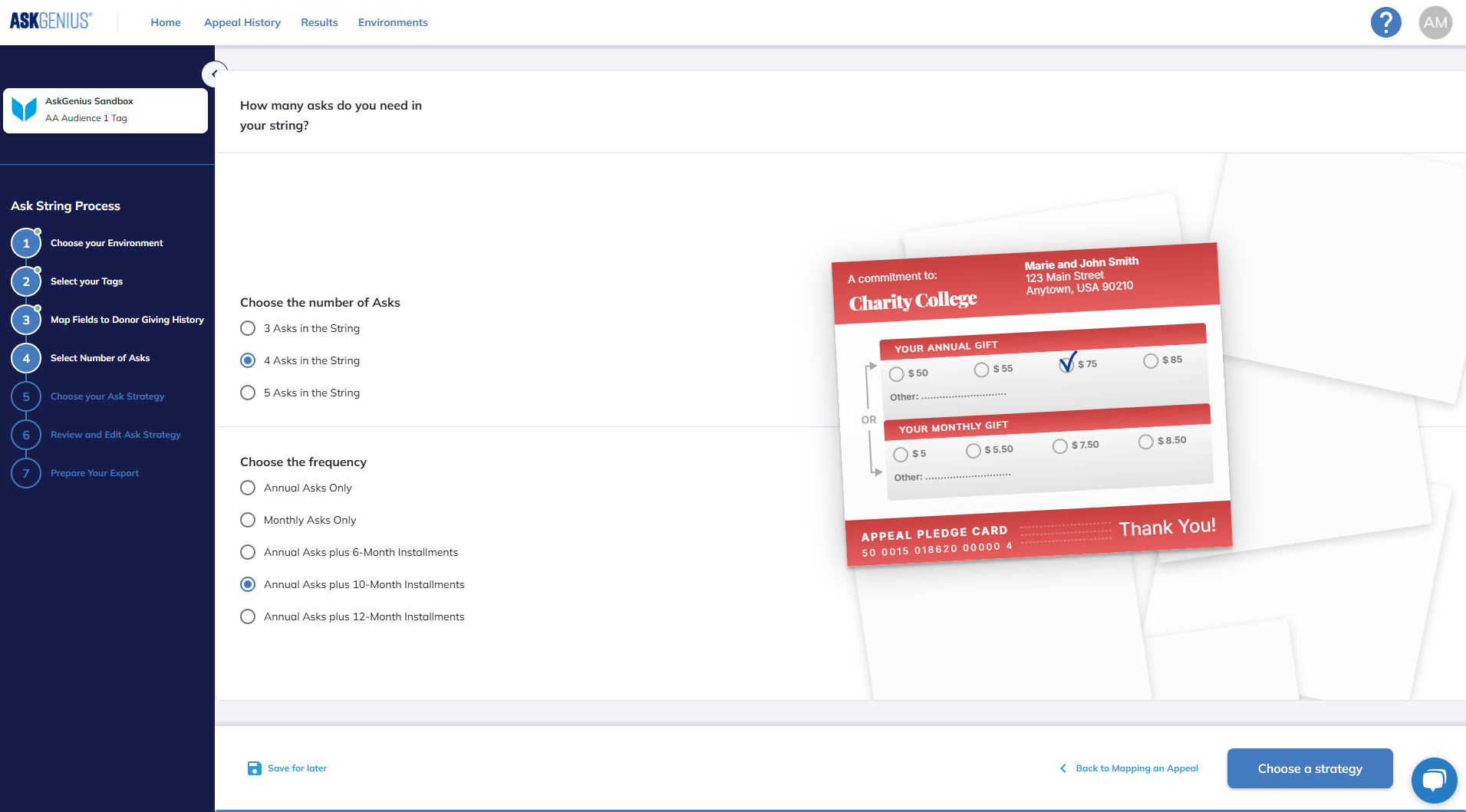Image resolution: width=1466 pixels, height=812 pixels.
Task: Click the AskGenius logo
Action: tap(51, 21)
